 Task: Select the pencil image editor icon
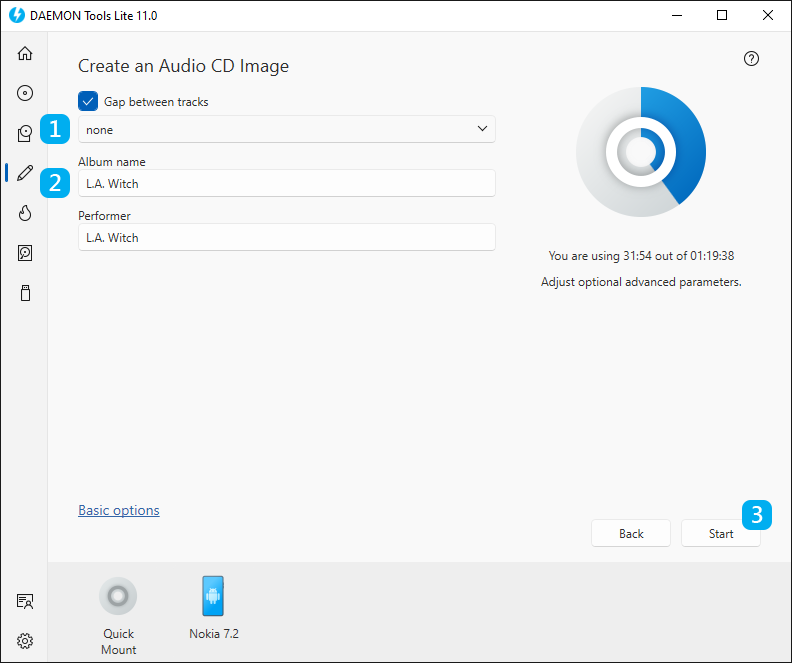pos(25,173)
